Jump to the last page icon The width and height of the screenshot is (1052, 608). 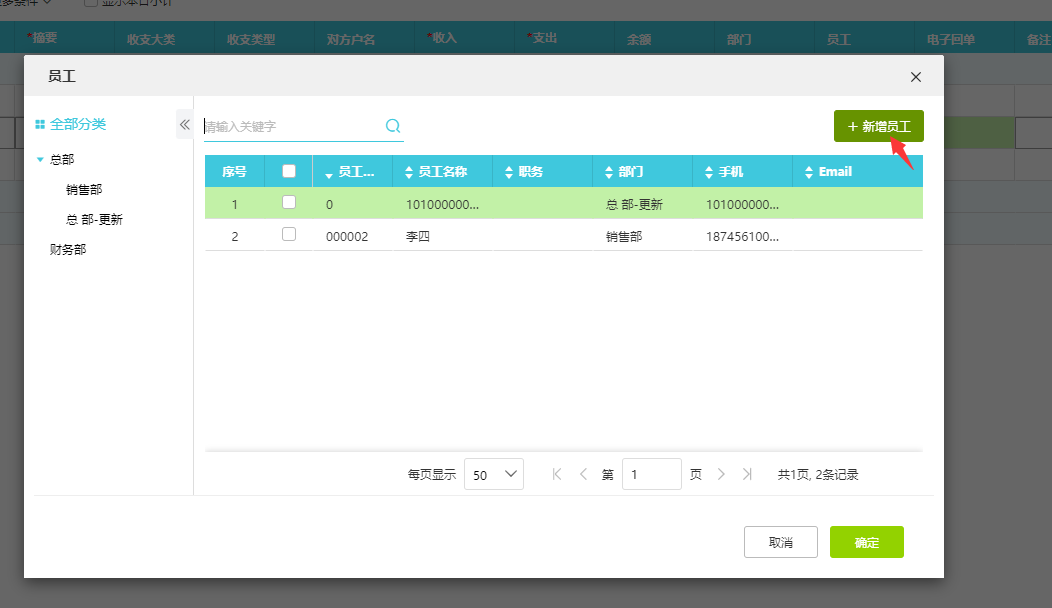(x=747, y=474)
